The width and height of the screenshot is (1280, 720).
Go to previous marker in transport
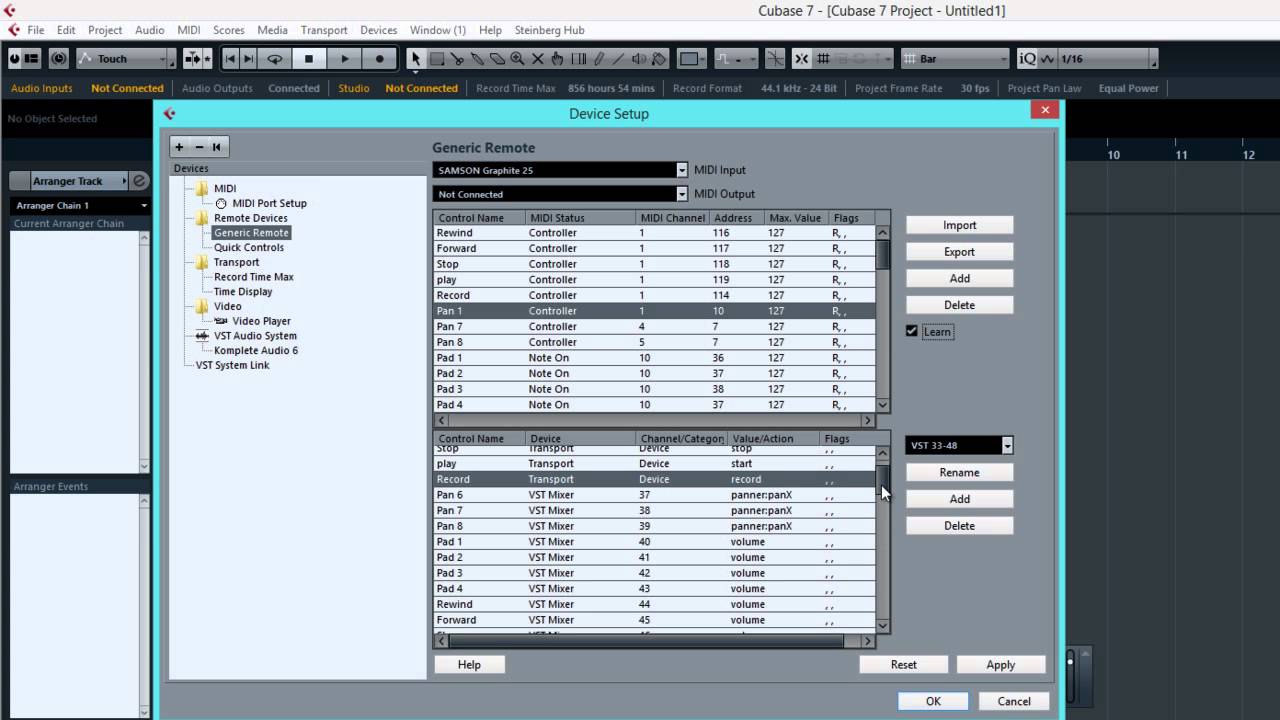click(x=230, y=59)
